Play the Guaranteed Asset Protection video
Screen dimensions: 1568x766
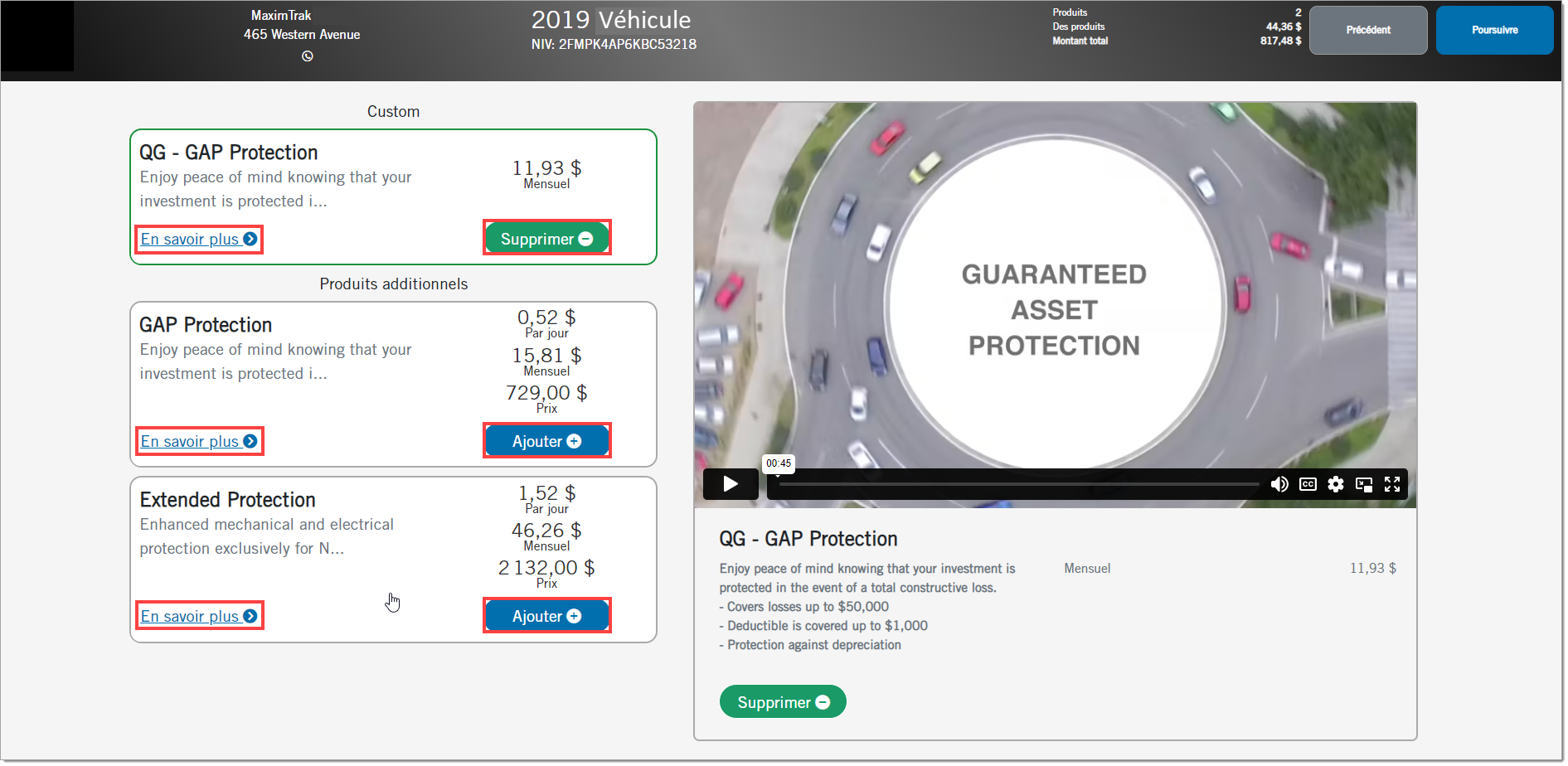(731, 484)
